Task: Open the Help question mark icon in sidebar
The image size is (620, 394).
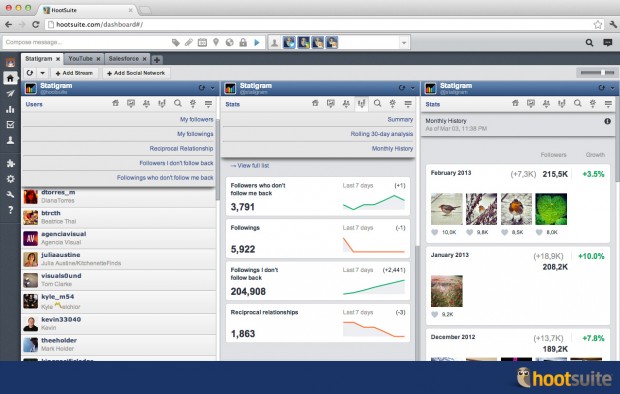Action: point(10,210)
